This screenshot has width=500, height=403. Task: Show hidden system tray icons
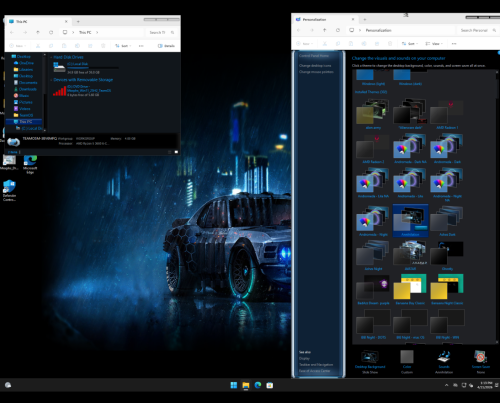click(x=446, y=385)
